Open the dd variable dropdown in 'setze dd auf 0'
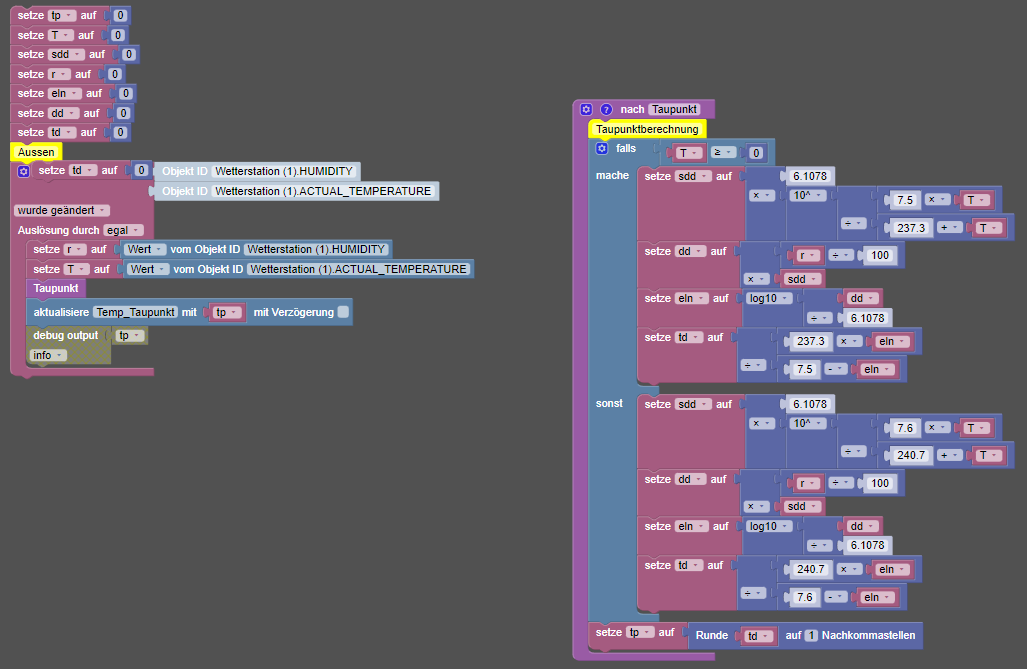The image size is (1027, 669). tap(64, 113)
